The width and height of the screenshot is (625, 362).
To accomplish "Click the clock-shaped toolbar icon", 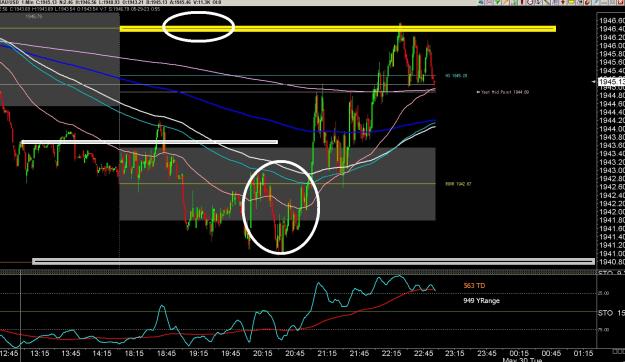I will coord(531,2).
